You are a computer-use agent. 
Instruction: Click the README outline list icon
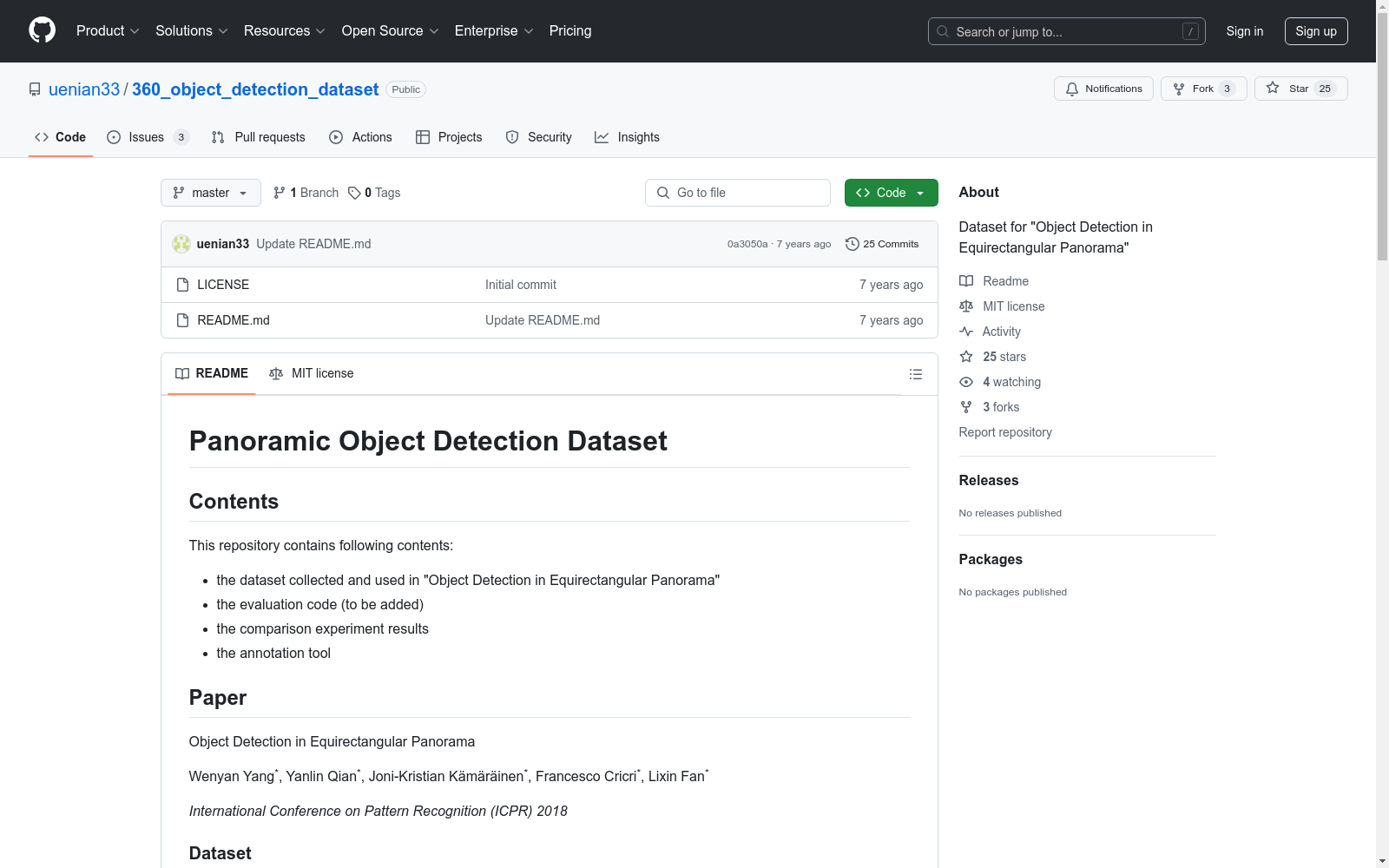click(915, 374)
